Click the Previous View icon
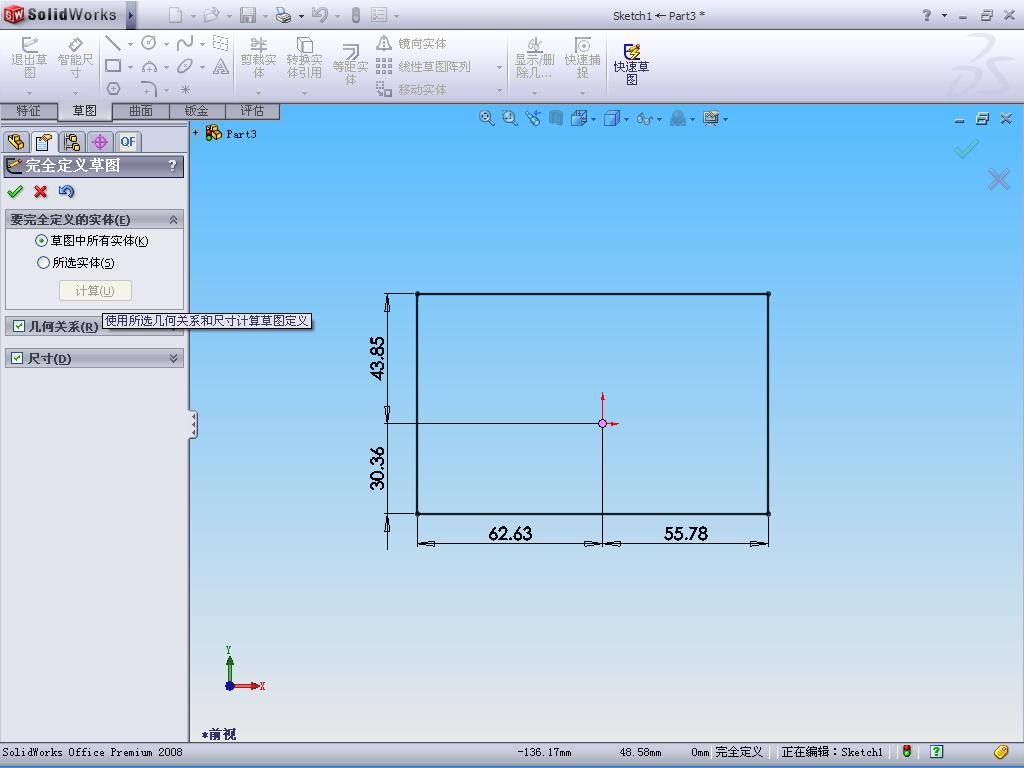Viewport: 1024px width, 768px height. [533, 118]
